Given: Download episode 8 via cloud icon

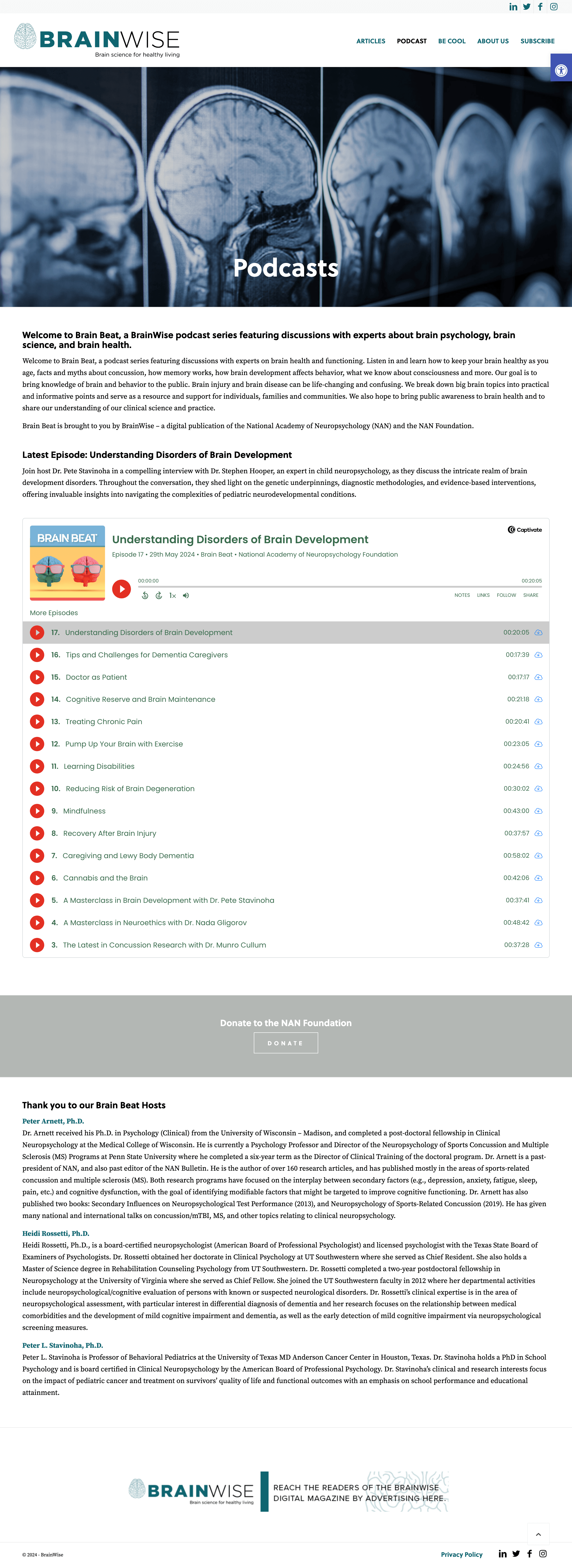Looking at the screenshot, I should point(538,833).
